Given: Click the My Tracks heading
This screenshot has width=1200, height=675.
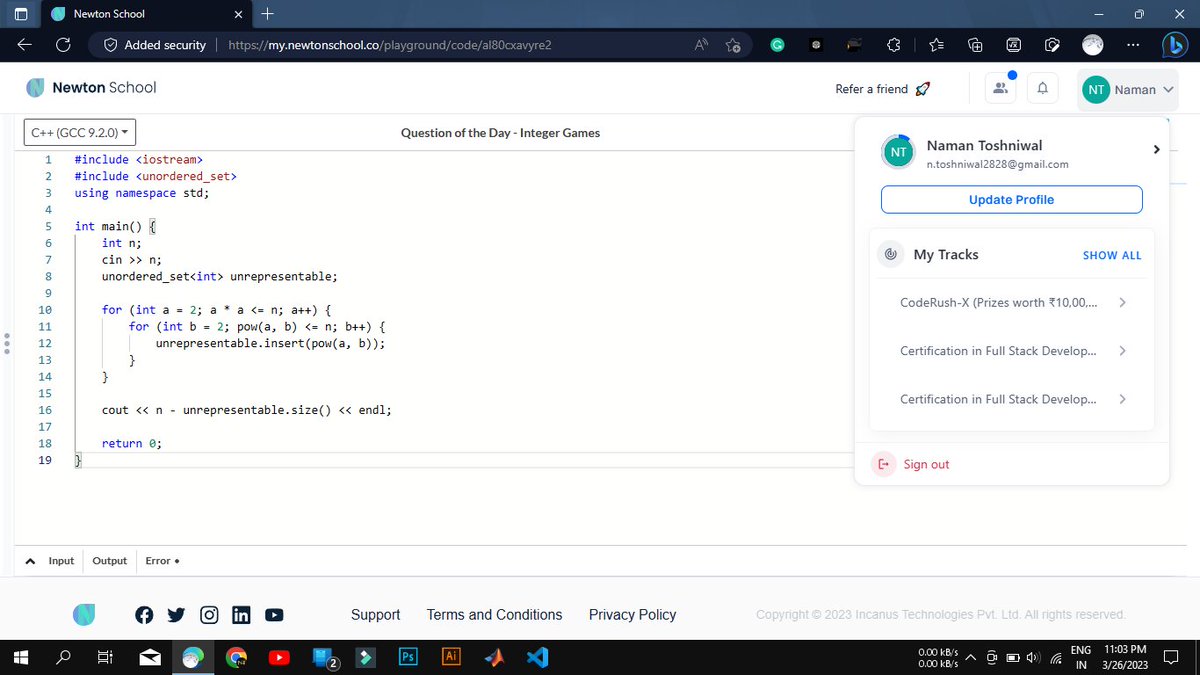Looking at the screenshot, I should pos(946,255).
